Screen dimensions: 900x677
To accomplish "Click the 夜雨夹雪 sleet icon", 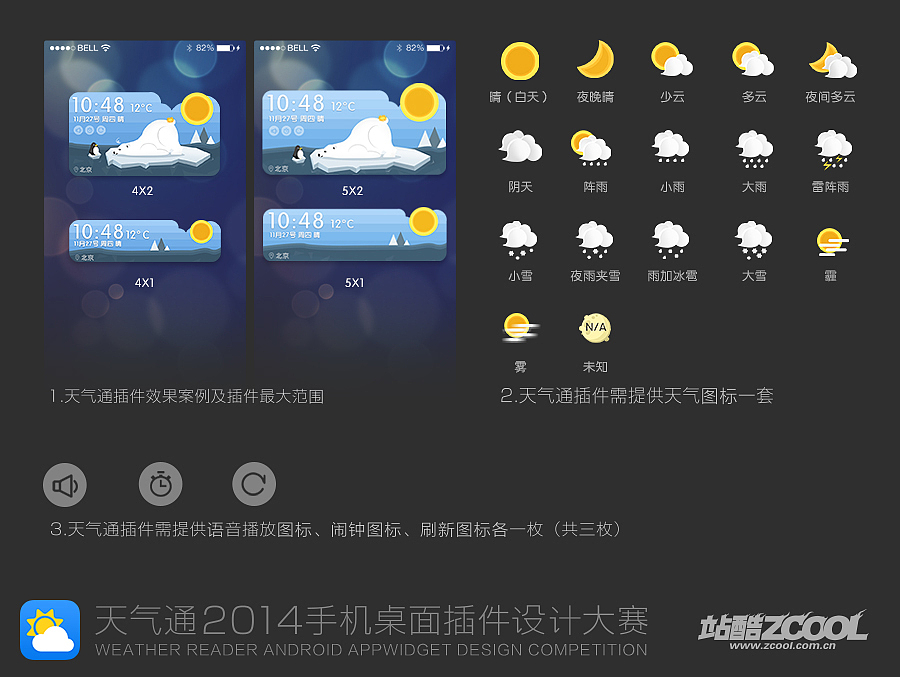I will (x=595, y=240).
